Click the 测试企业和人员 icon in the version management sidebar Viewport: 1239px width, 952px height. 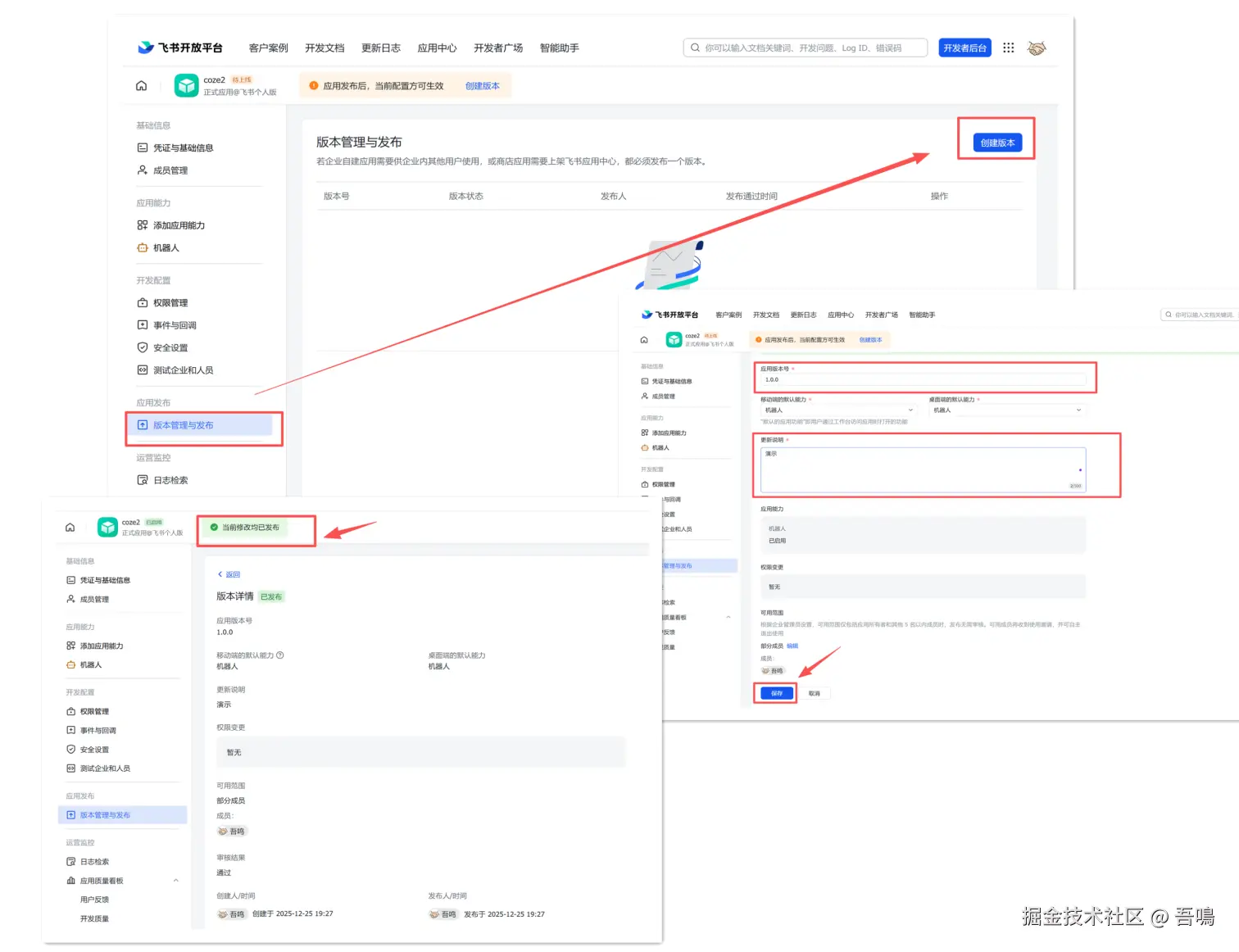143,369
